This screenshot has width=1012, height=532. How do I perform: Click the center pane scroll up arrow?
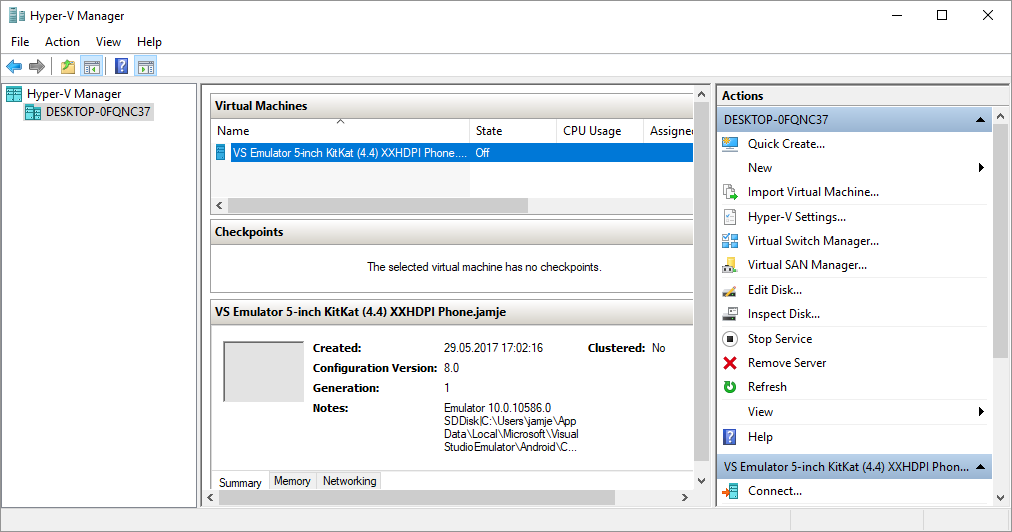click(702, 94)
